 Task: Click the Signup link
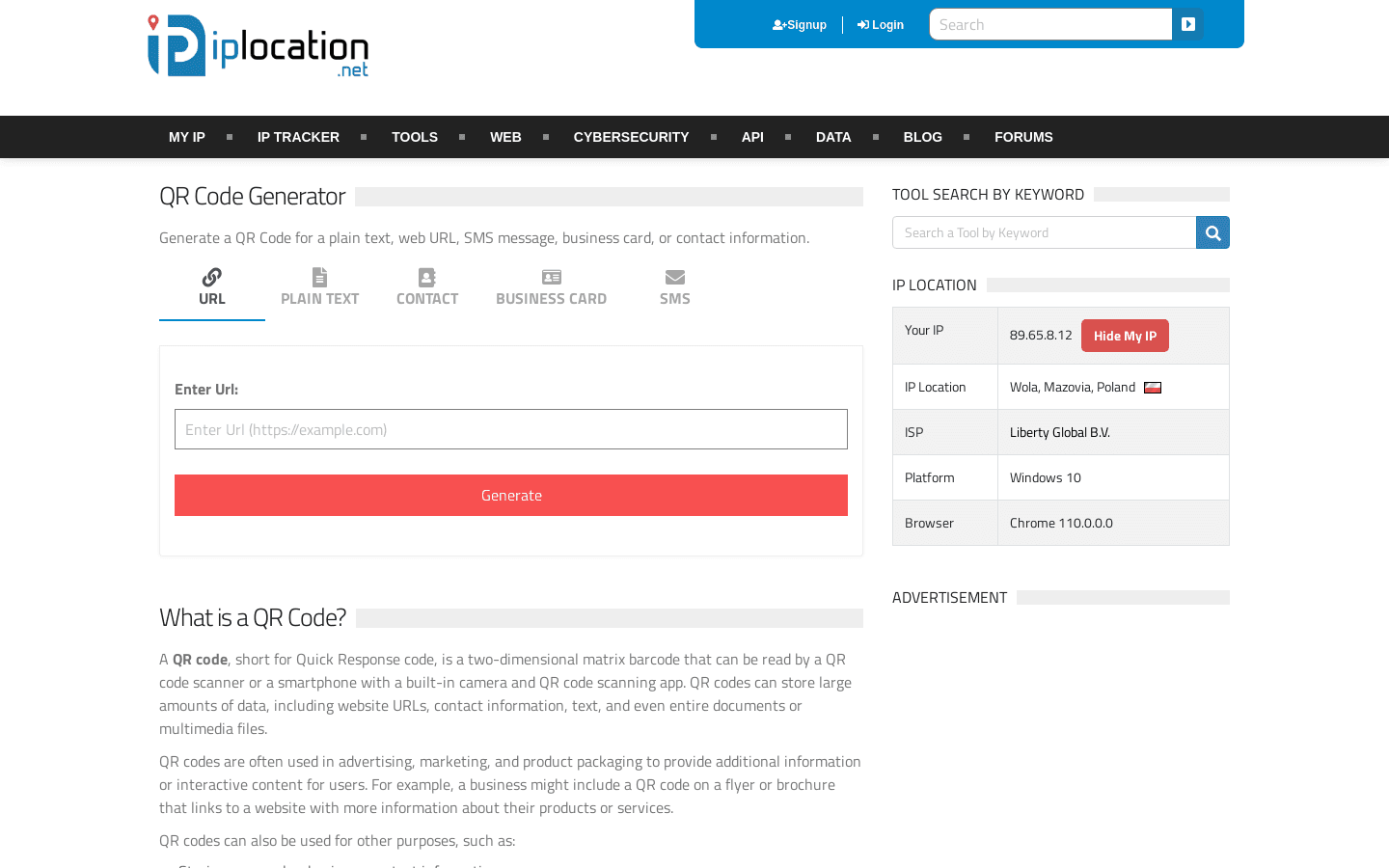click(x=800, y=25)
